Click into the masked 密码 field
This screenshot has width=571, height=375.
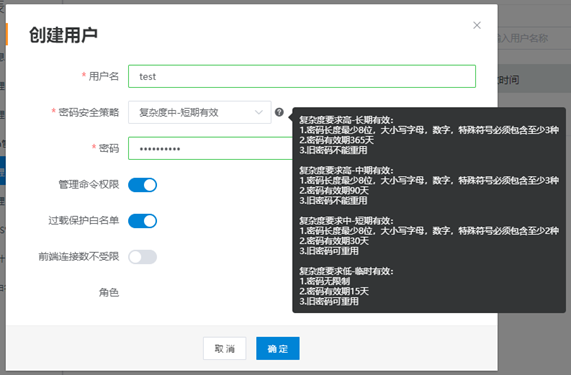pyautogui.click(x=210, y=148)
